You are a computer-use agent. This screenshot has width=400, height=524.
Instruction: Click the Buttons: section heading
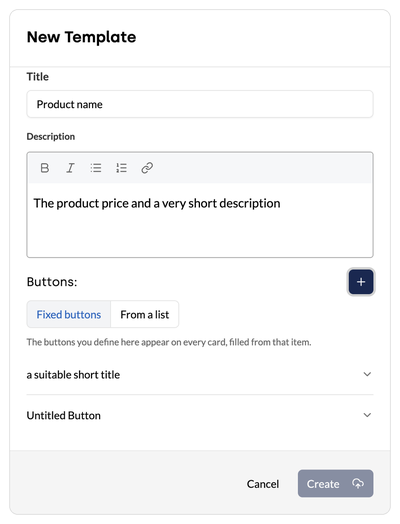(52, 282)
